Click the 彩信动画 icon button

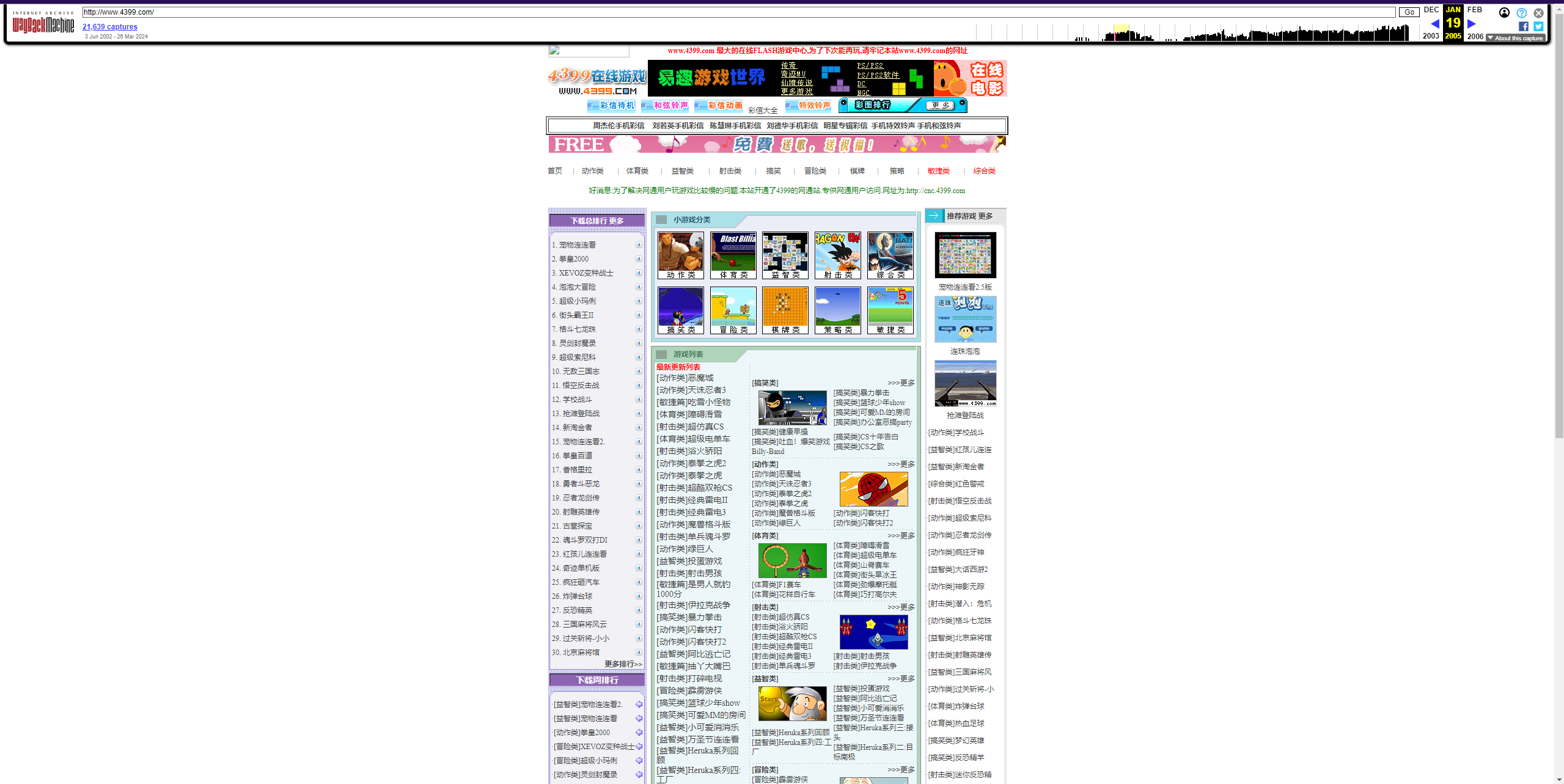[x=719, y=106]
